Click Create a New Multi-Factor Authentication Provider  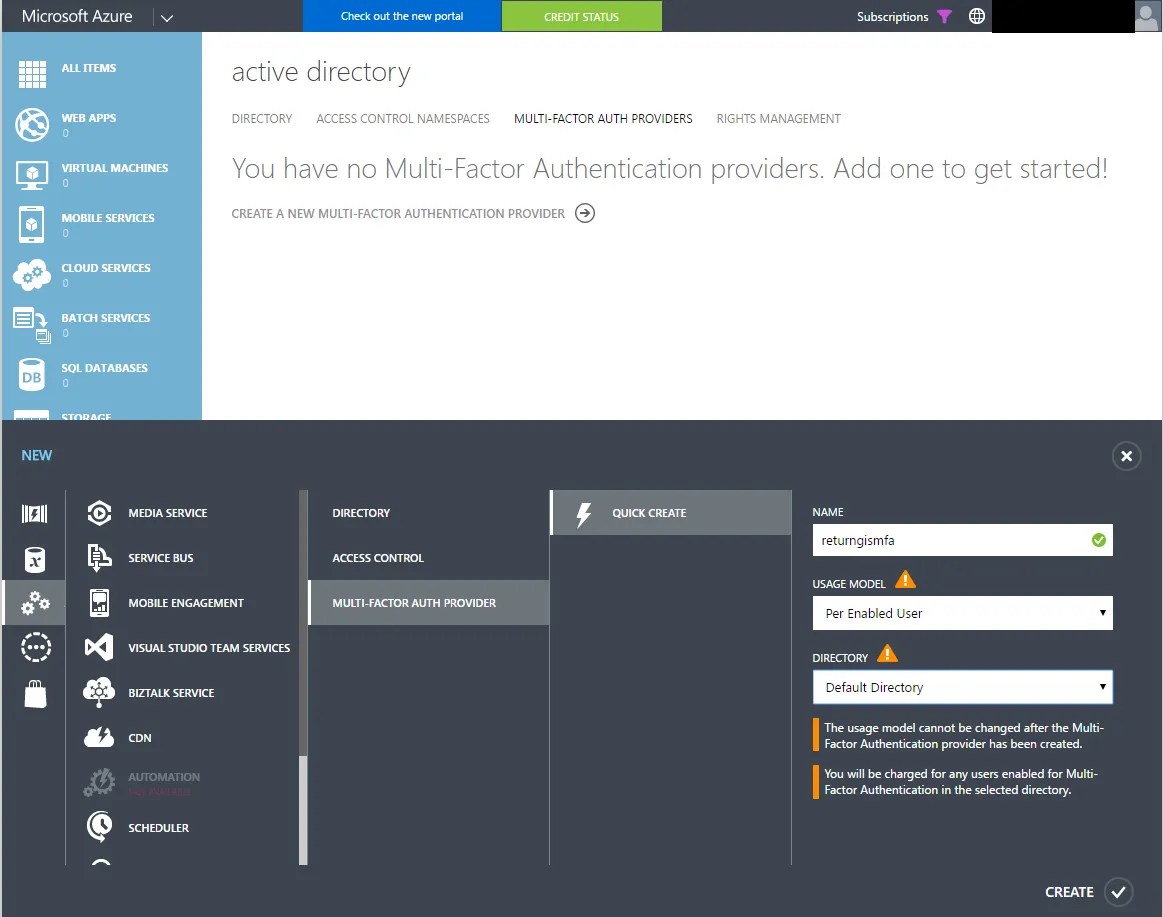tap(398, 214)
